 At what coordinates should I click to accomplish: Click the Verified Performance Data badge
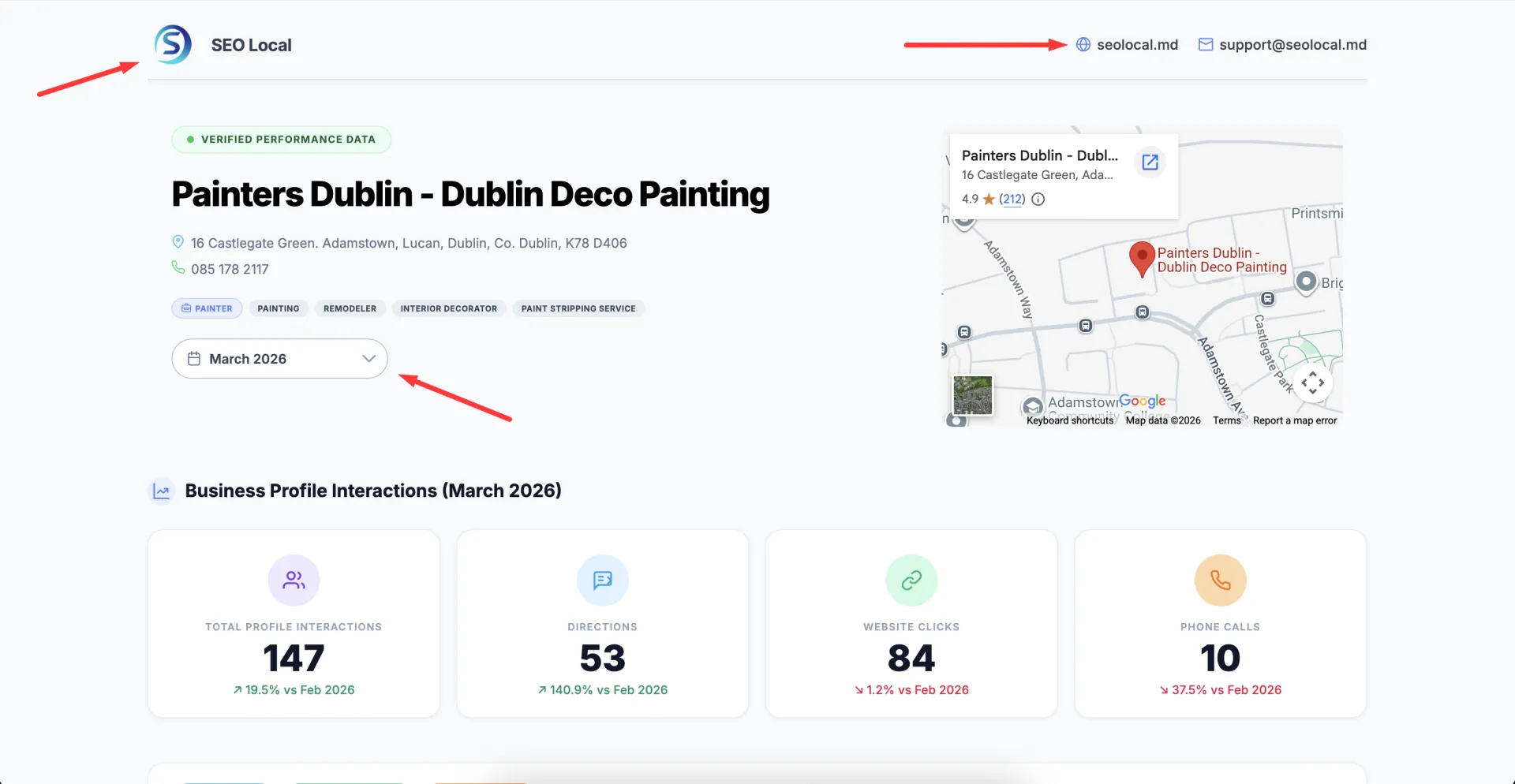pyautogui.click(x=282, y=140)
